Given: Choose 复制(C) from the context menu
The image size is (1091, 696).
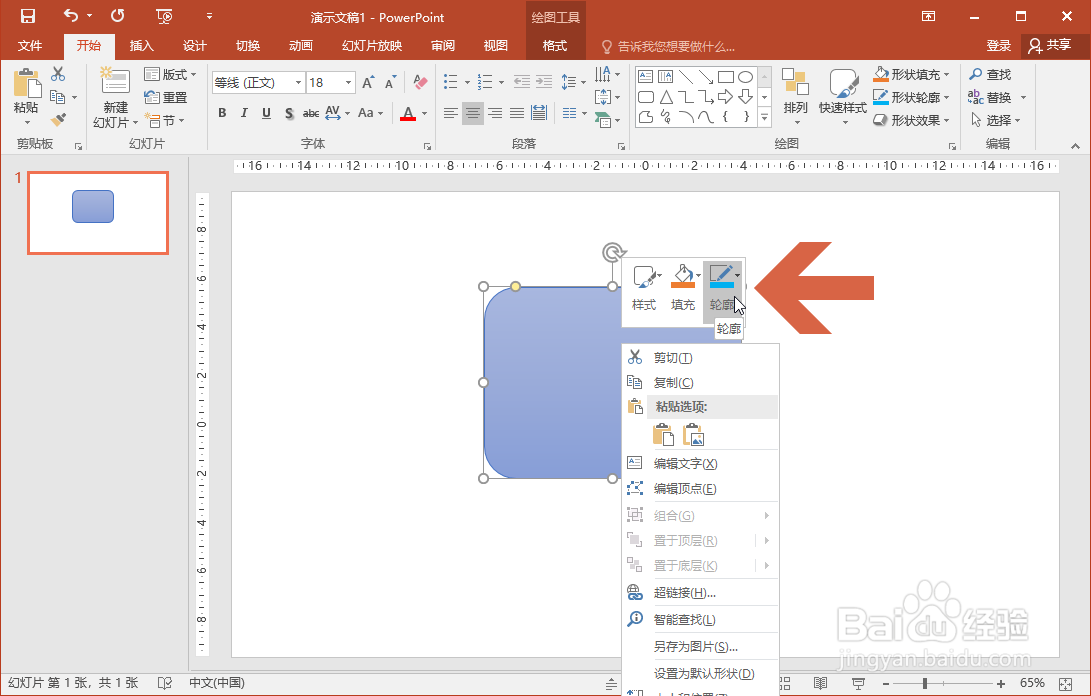Looking at the screenshot, I should 700,383.
